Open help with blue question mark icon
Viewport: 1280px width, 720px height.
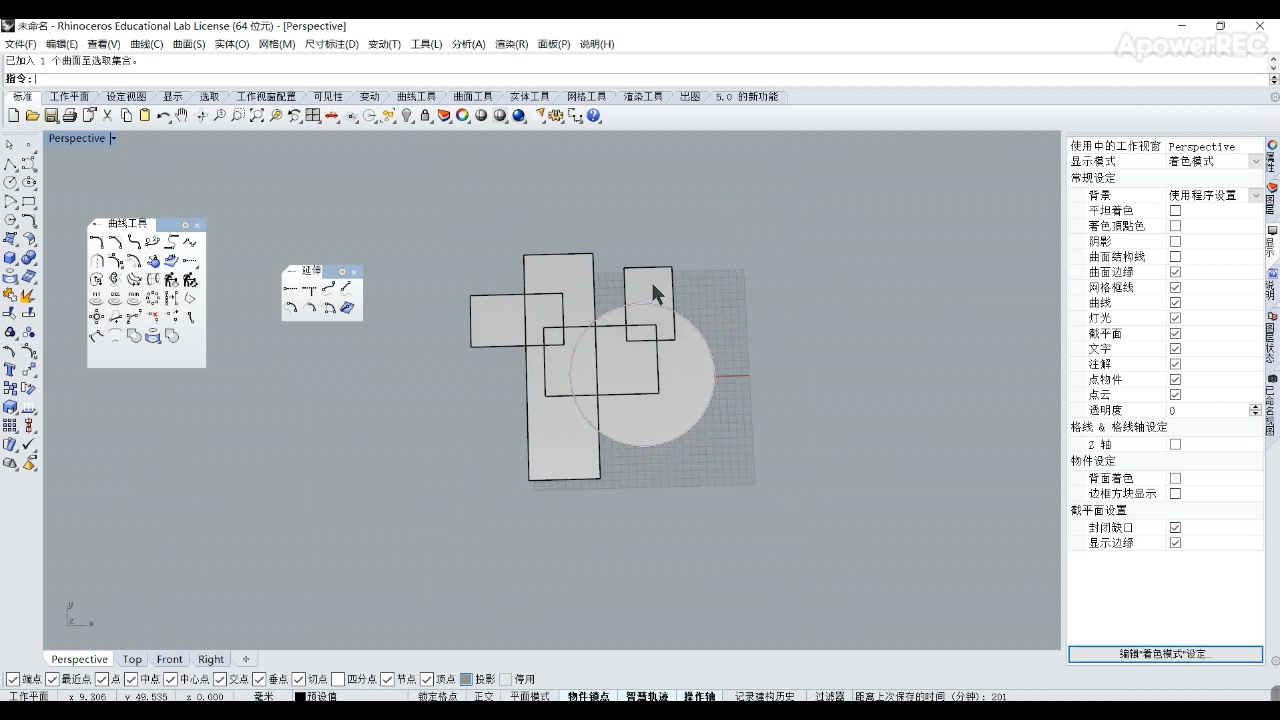click(x=594, y=116)
